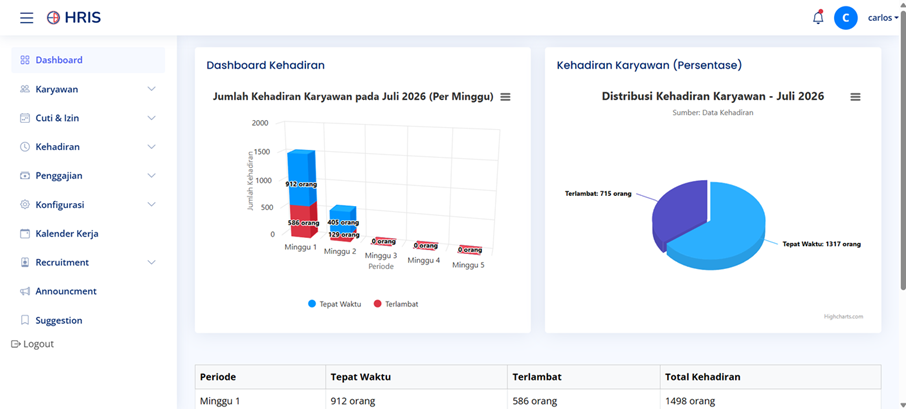Click the Cuti & Izin icon
Viewport: 906px width, 409px height.
click(24, 118)
